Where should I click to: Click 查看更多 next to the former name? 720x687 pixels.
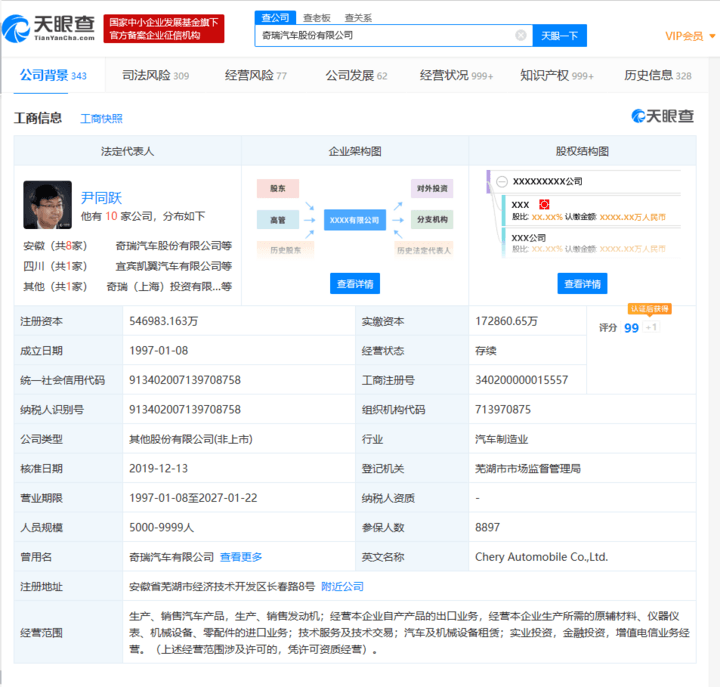(241, 557)
